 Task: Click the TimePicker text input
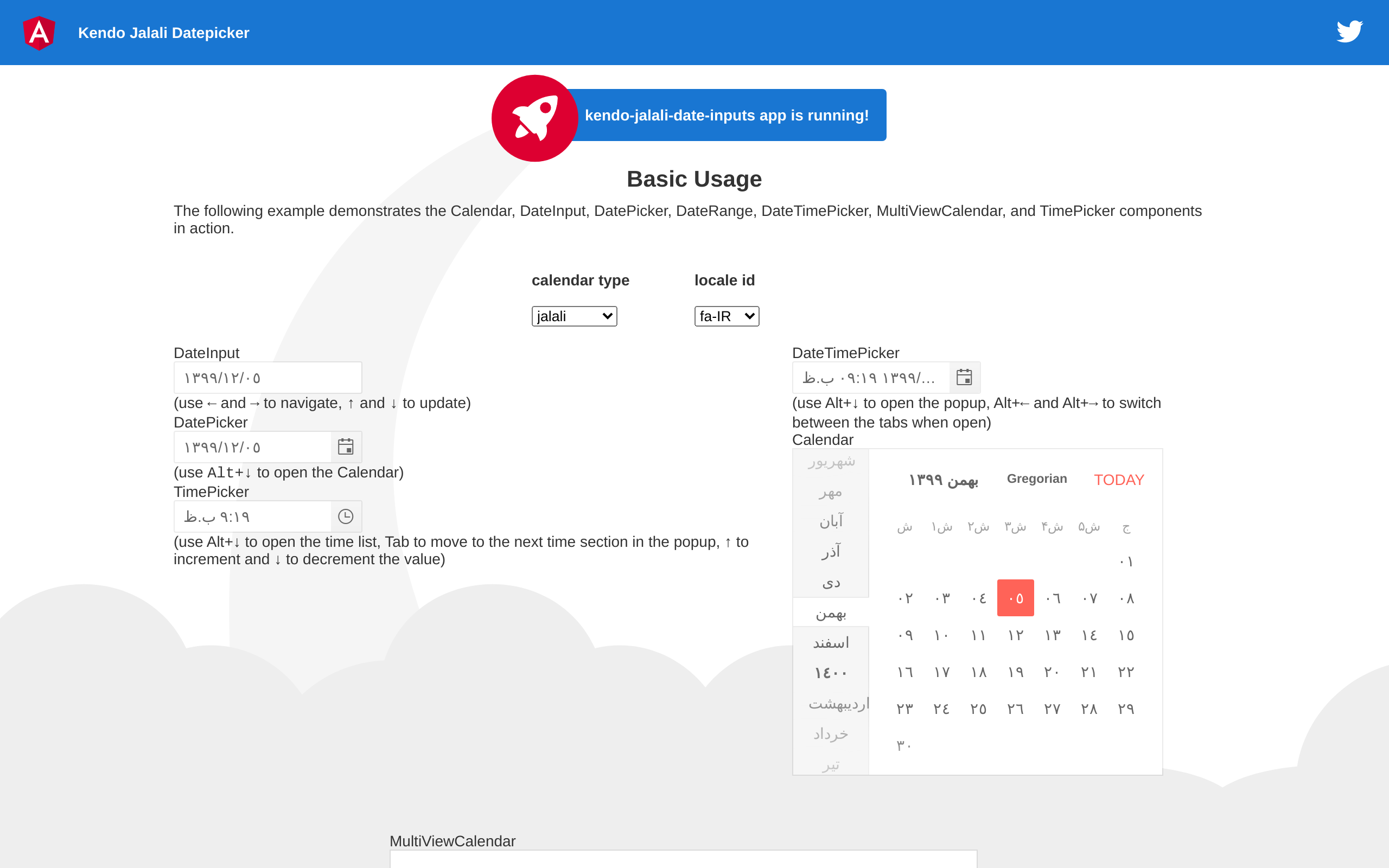point(252,516)
